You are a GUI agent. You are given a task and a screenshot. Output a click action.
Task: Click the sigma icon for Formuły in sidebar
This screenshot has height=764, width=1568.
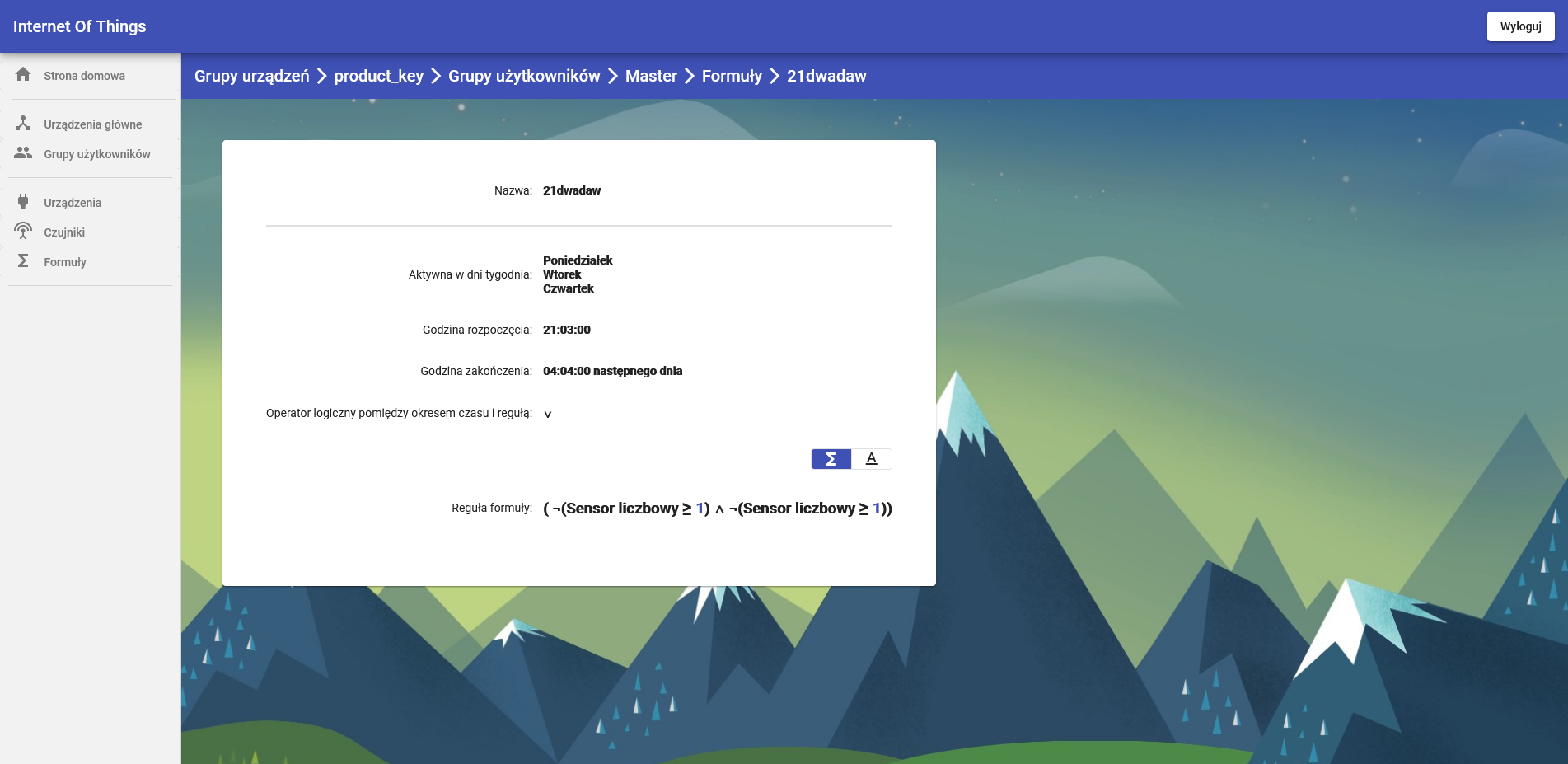[x=23, y=261]
